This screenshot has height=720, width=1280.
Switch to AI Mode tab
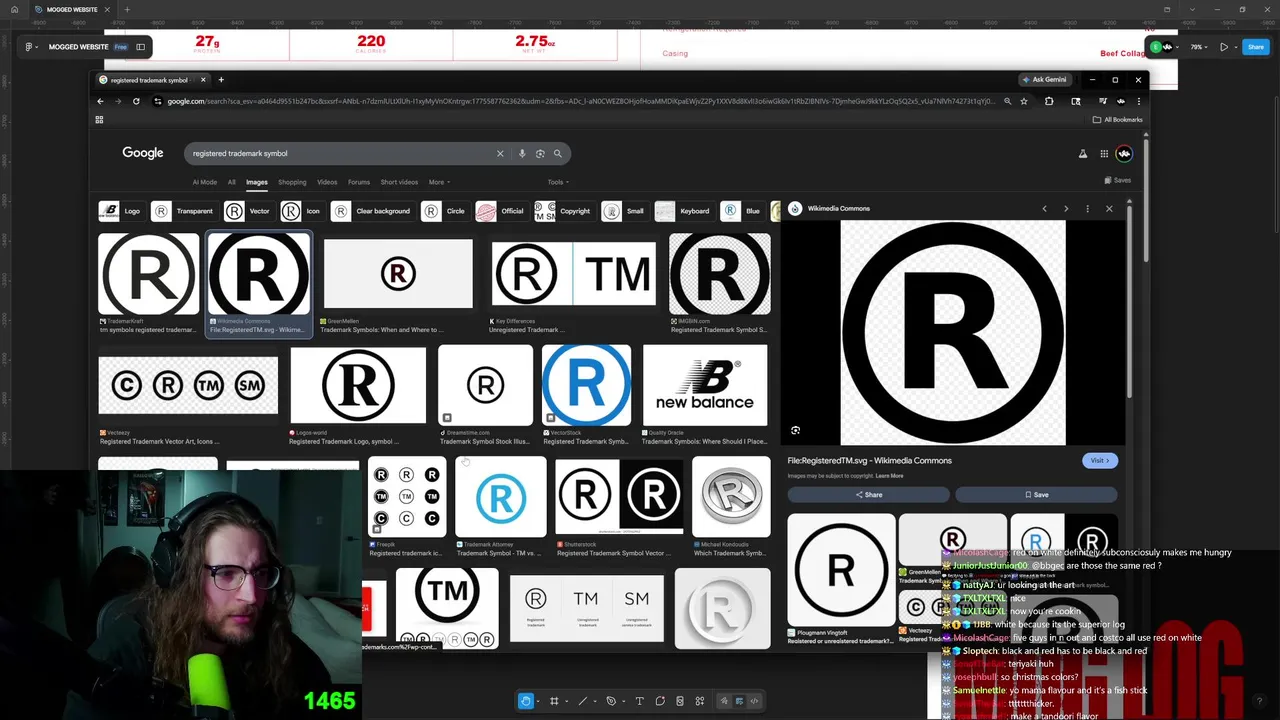(x=205, y=182)
